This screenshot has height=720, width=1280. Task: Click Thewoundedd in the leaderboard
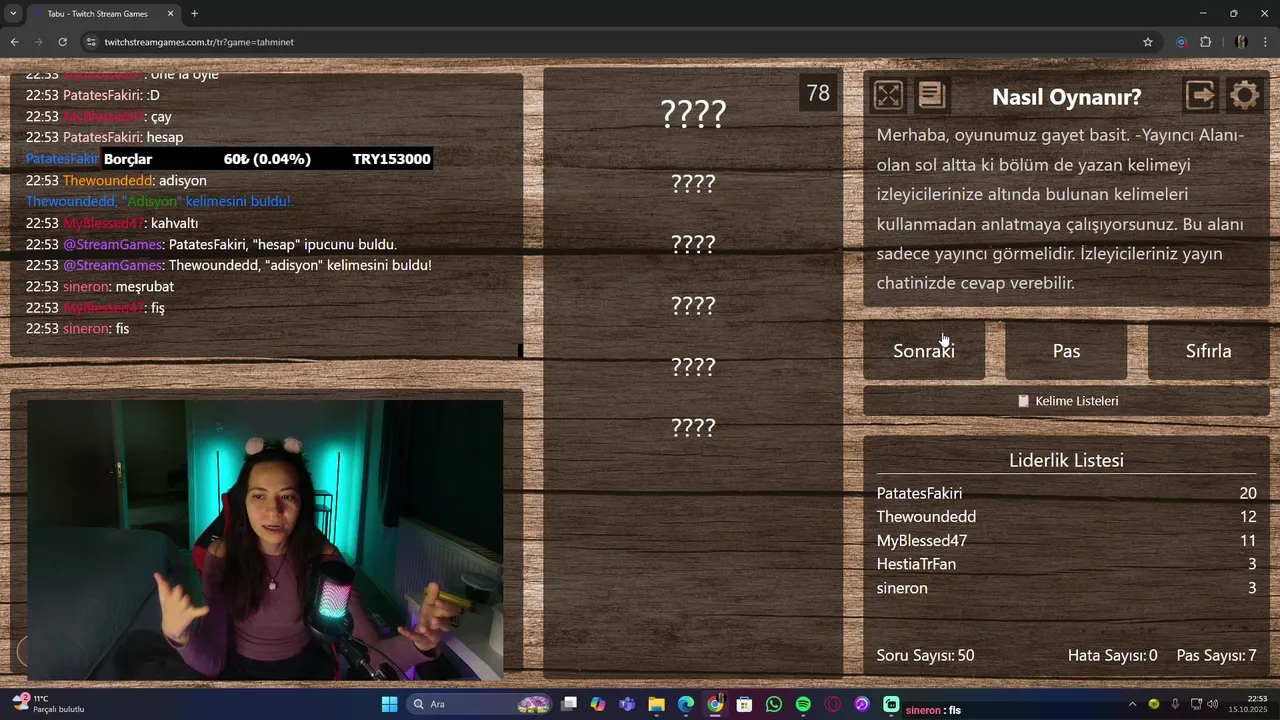[926, 517]
